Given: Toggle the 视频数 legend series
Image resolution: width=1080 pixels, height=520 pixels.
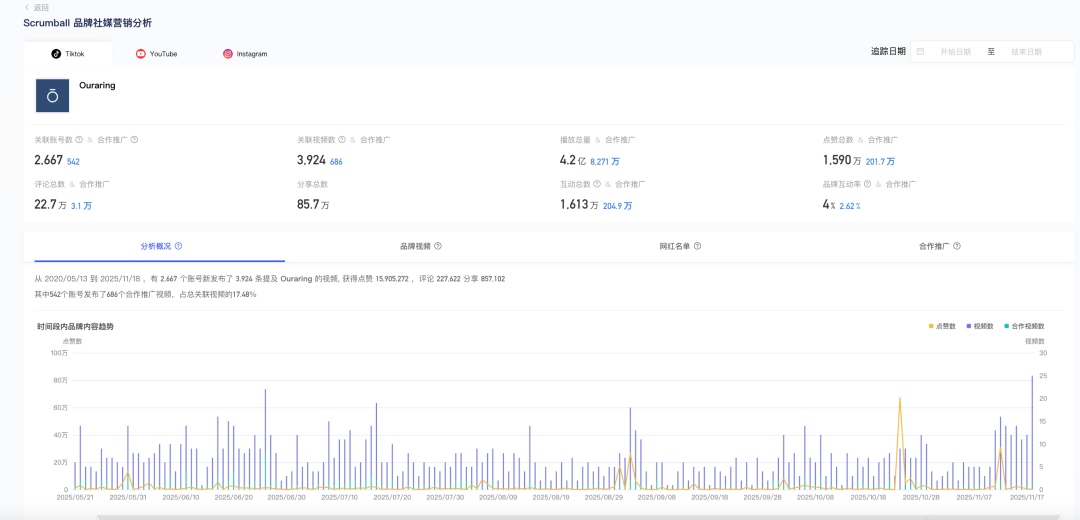Looking at the screenshot, I should pos(980,326).
